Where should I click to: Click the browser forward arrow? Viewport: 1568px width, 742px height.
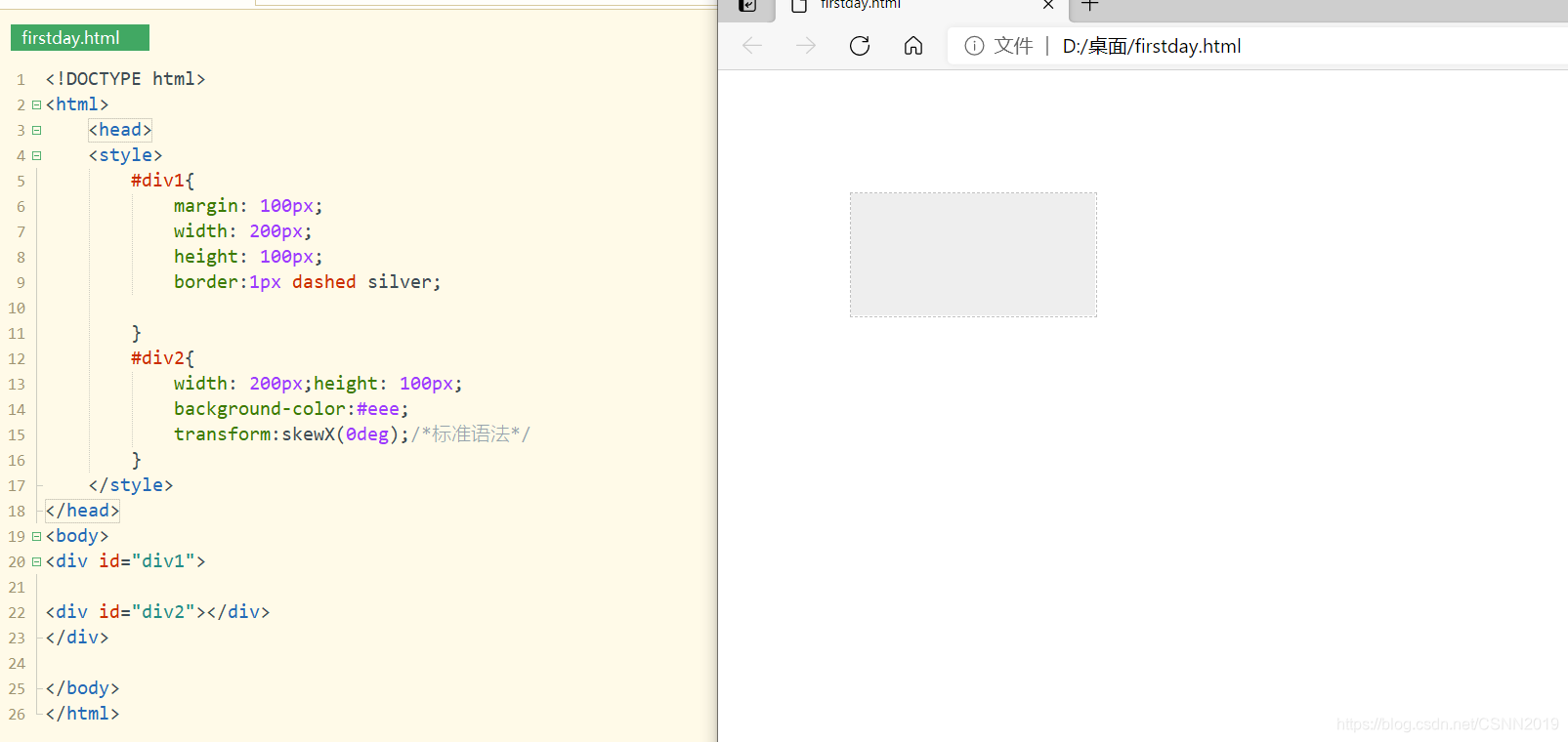click(806, 46)
